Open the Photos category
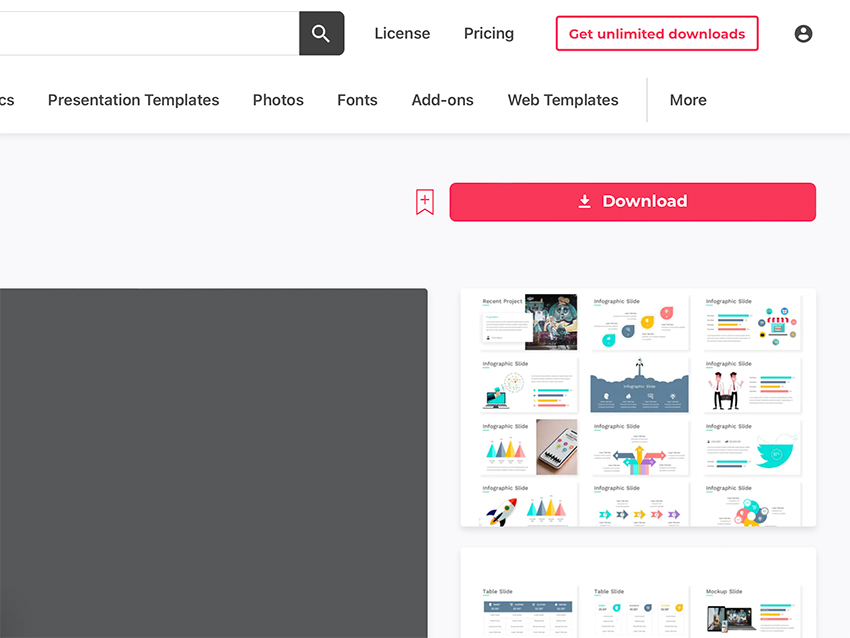The height and width of the screenshot is (638, 850). (277, 100)
